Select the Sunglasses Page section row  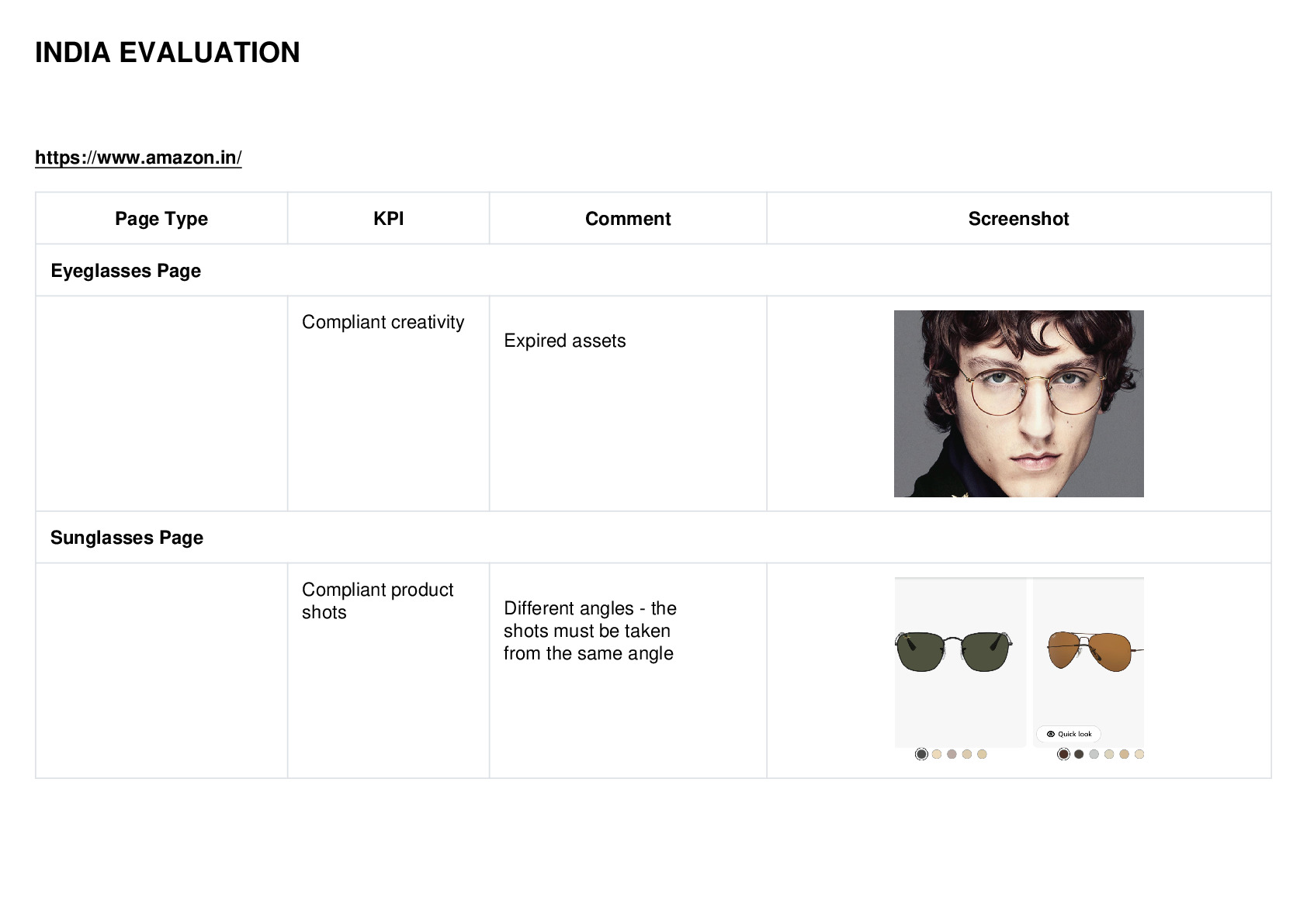coord(653,538)
